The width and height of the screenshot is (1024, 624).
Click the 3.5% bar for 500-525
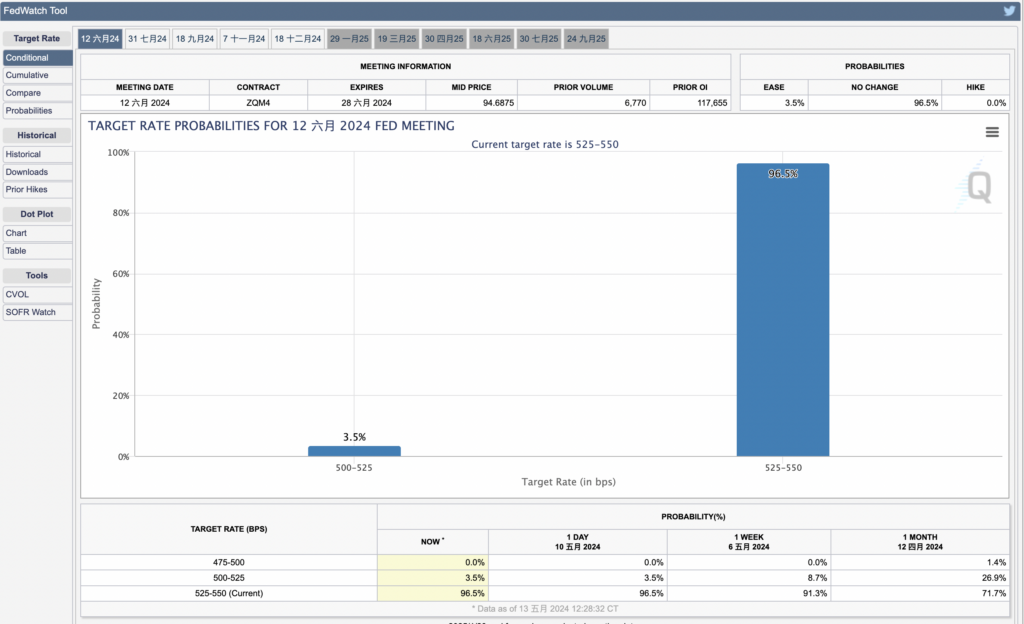tap(354, 451)
